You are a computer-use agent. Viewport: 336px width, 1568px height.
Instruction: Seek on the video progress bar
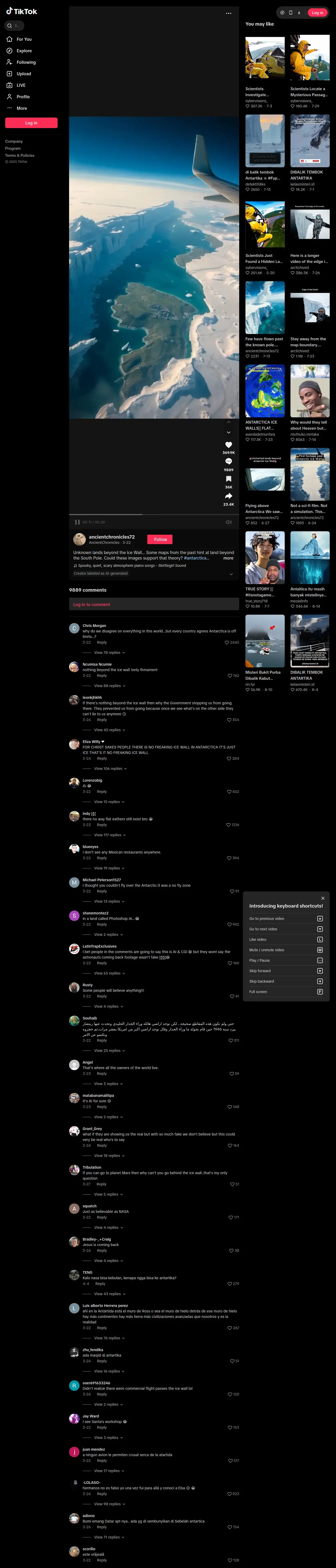tap(154, 514)
